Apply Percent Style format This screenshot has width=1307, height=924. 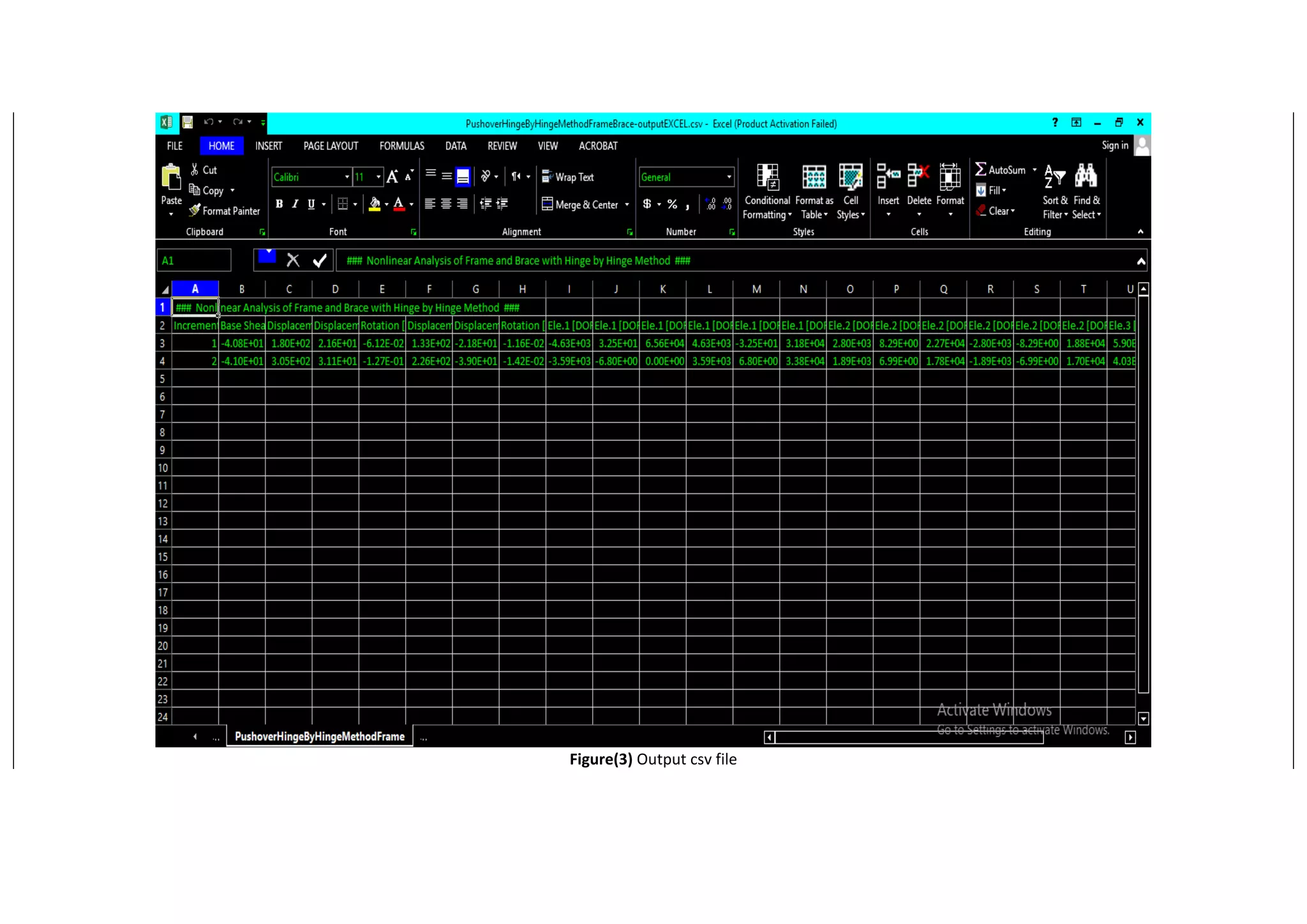point(672,204)
